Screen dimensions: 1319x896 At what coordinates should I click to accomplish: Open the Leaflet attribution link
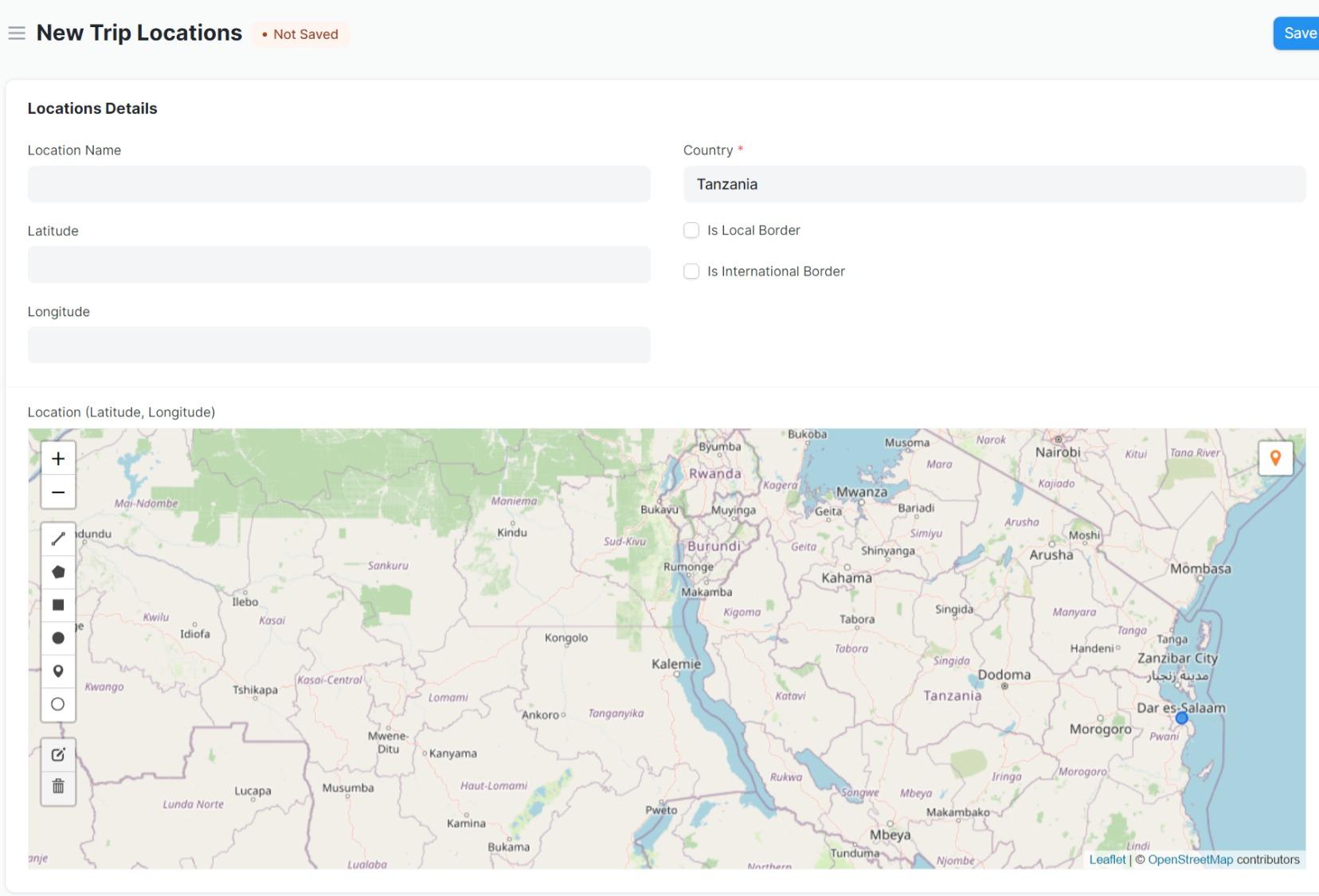tap(1107, 859)
